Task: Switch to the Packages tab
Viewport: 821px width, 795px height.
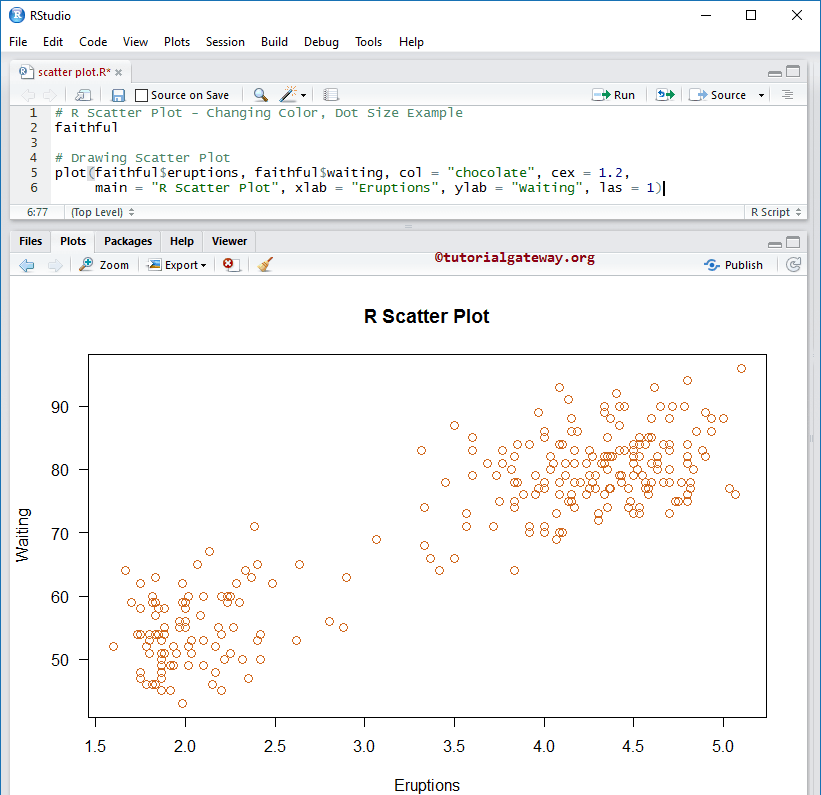Action: point(127,241)
